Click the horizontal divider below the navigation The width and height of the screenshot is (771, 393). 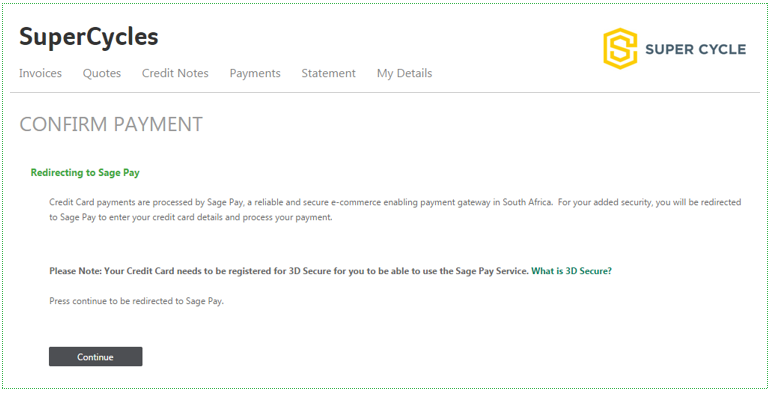pyautogui.click(x=385, y=92)
